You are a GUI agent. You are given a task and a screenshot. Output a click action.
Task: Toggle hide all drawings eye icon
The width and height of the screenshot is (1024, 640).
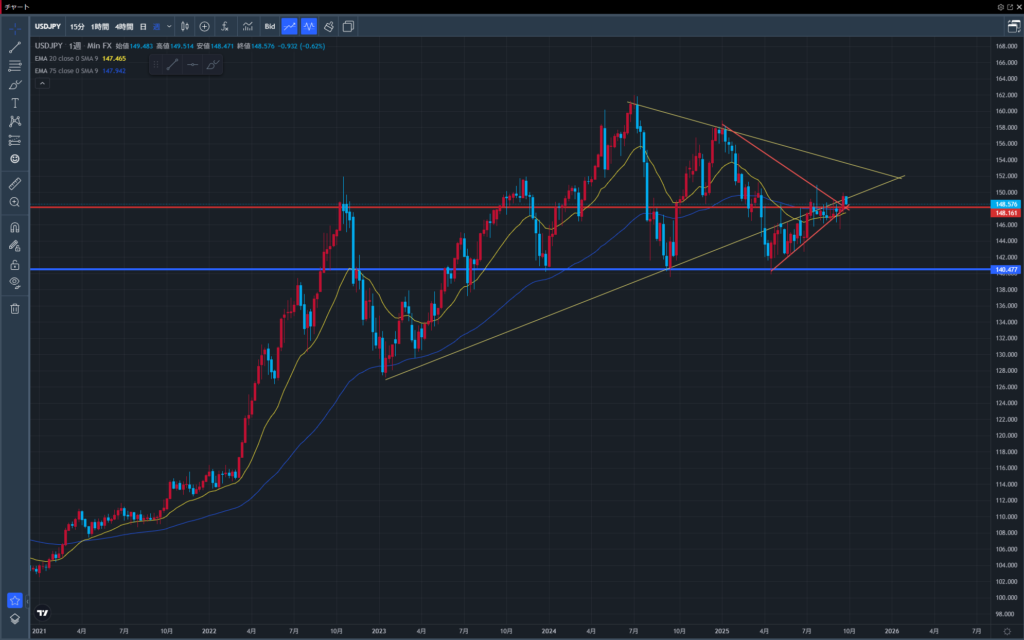click(x=15, y=283)
